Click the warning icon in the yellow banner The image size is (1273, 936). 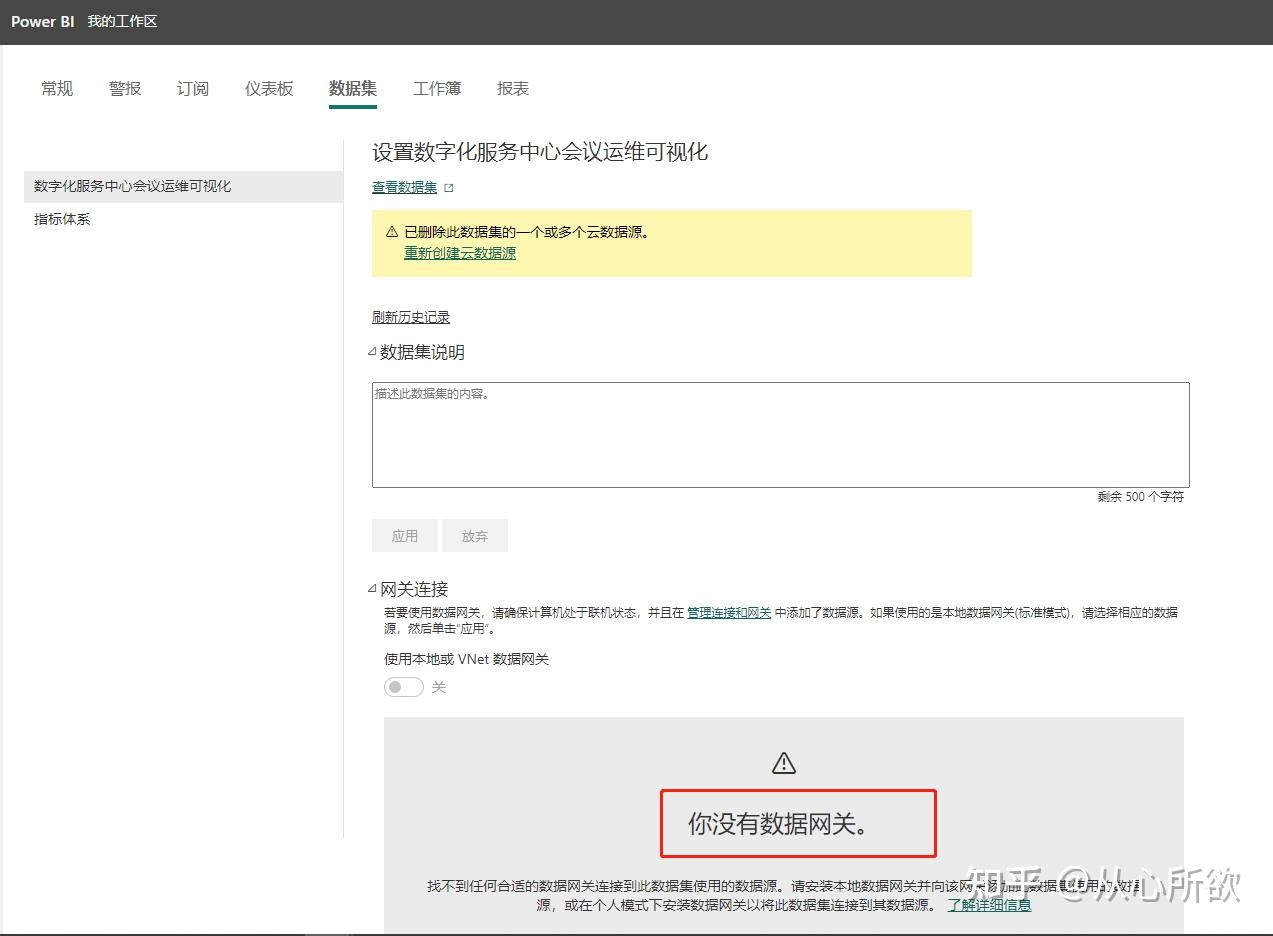390,230
